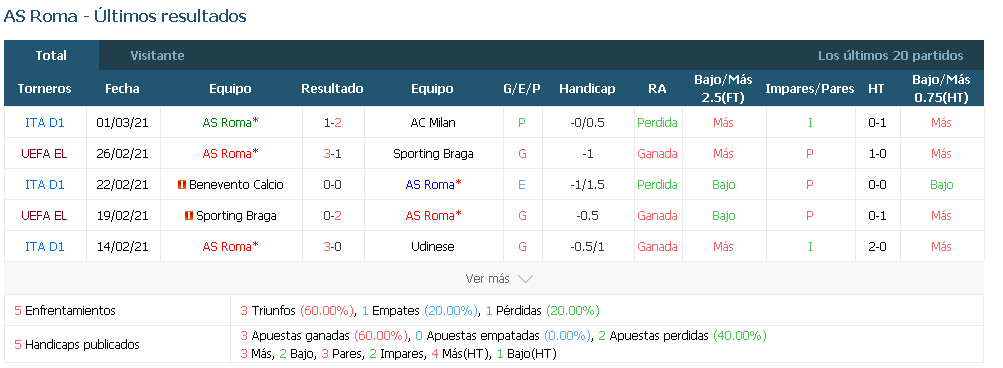
Task: Switch to the Visitante tab
Action: 157,56
